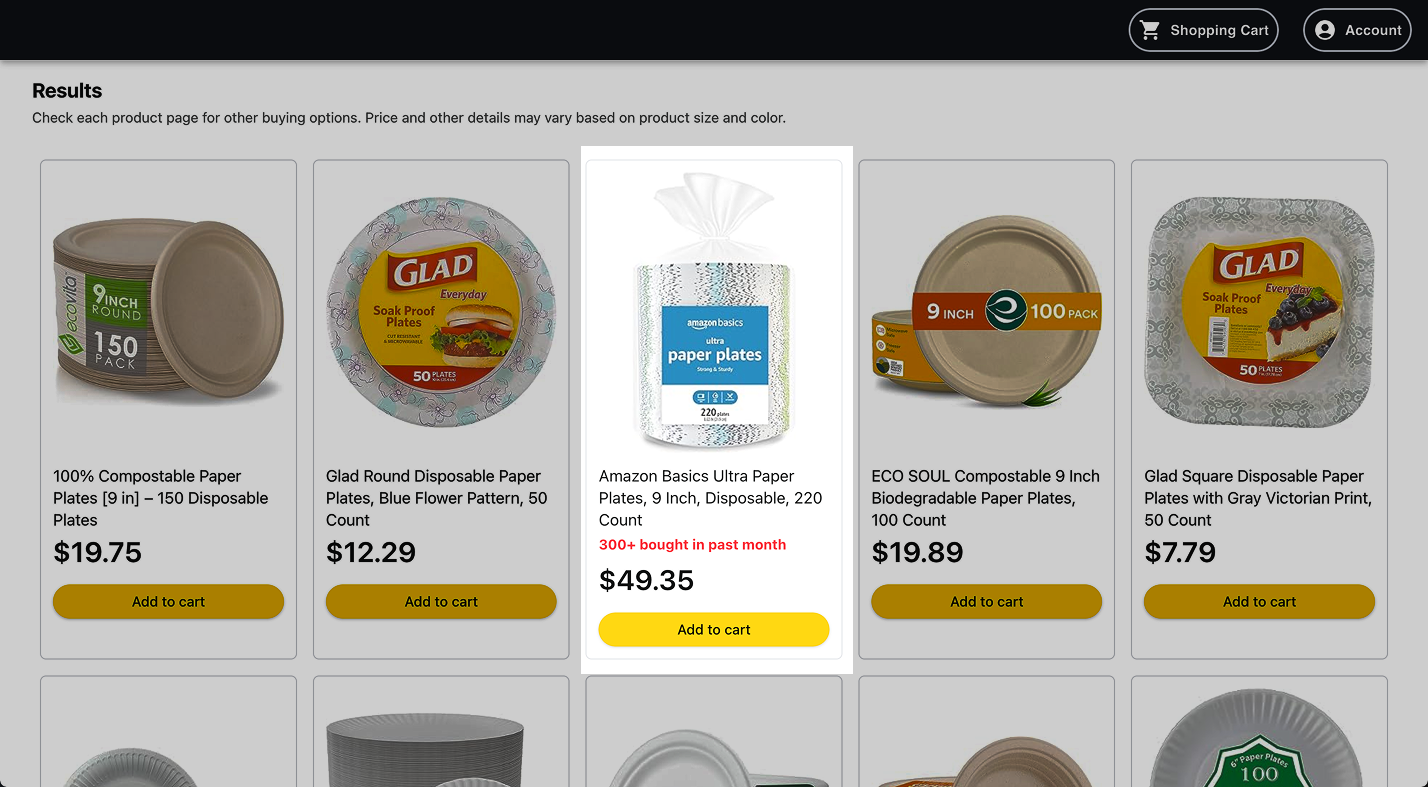Click the shopping cart icon
This screenshot has width=1428, height=787.
(1150, 30)
